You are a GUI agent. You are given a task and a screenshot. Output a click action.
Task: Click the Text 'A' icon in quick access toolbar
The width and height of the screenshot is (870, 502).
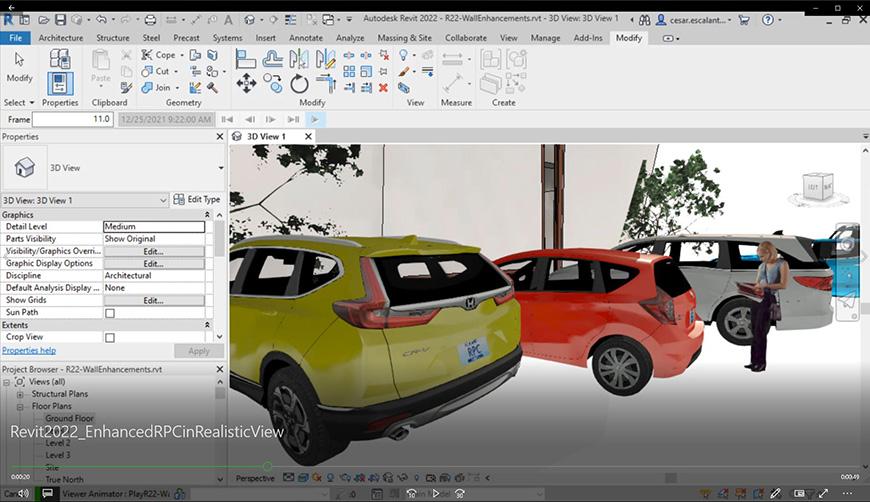tap(228, 20)
